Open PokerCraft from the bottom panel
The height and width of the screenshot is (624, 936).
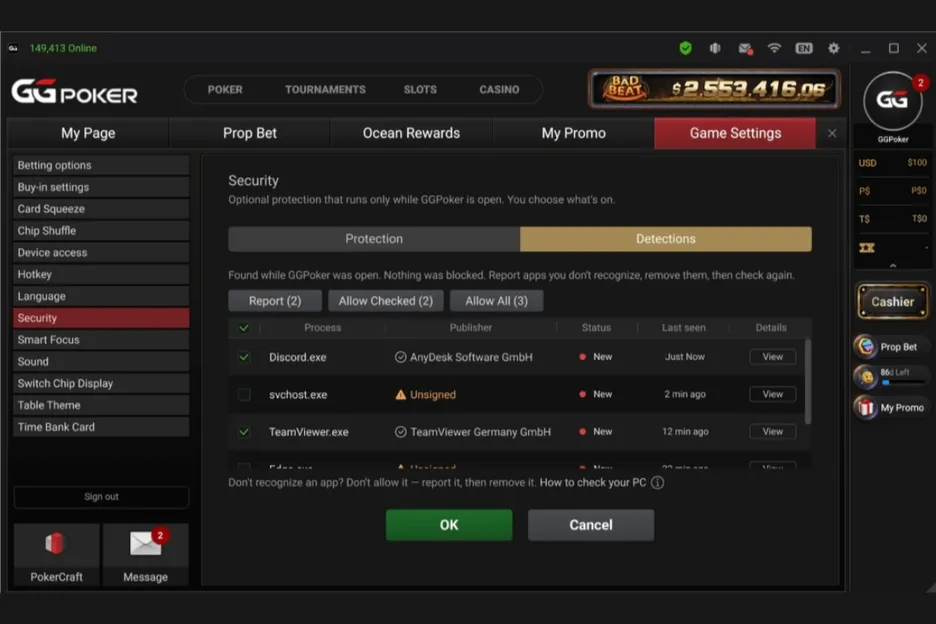(x=57, y=554)
